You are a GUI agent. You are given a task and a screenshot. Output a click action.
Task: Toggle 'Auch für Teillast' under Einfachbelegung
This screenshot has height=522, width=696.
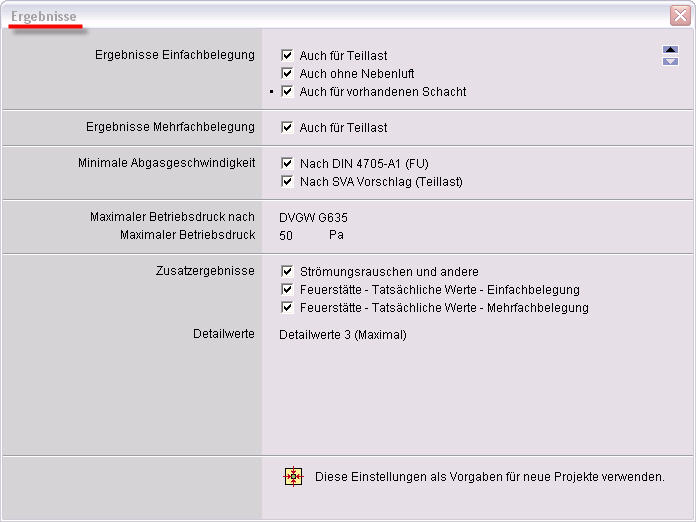[288, 56]
